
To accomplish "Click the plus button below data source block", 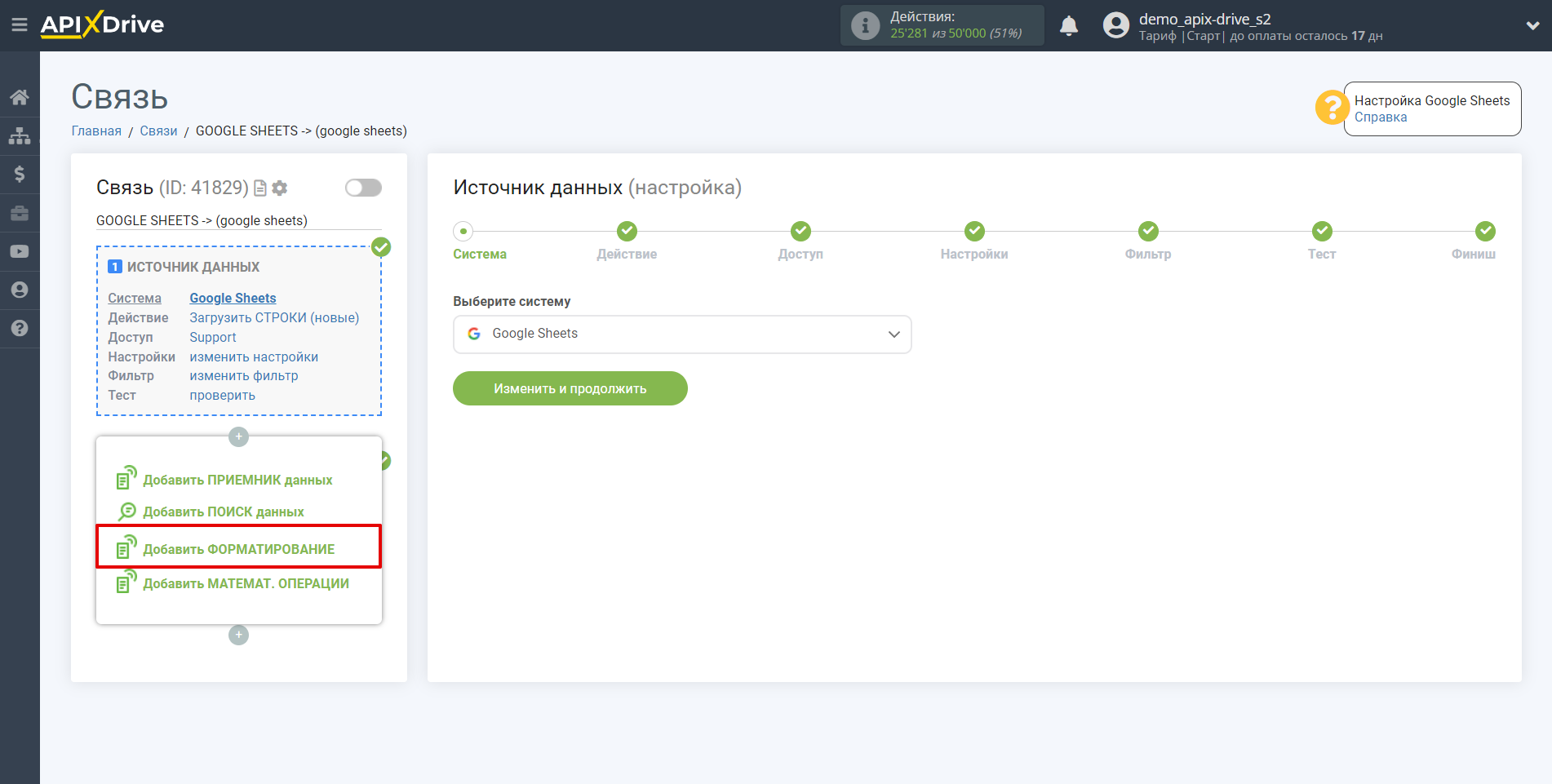I will [x=238, y=436].
